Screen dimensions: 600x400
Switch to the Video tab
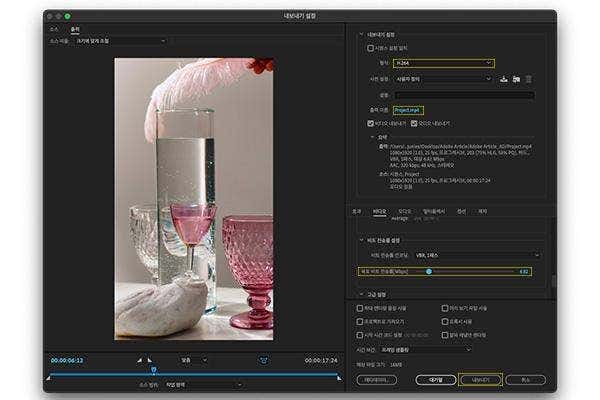(379, 211)
